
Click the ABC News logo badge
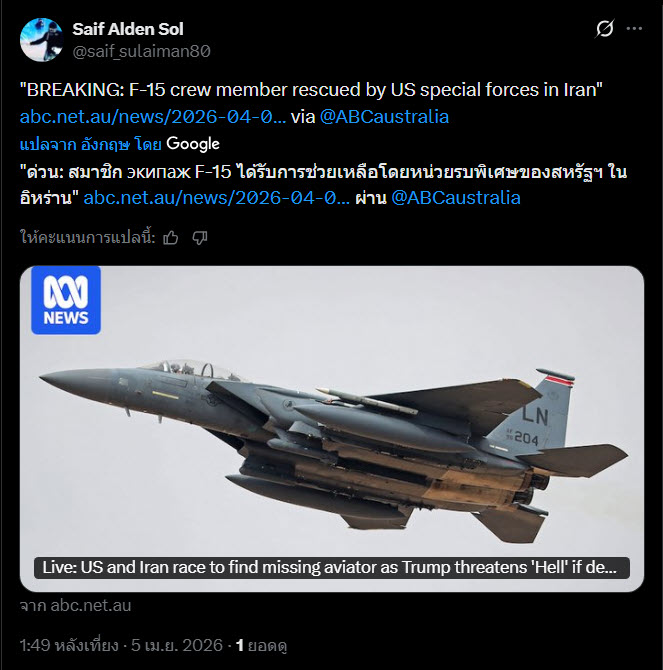pos(66,300)
